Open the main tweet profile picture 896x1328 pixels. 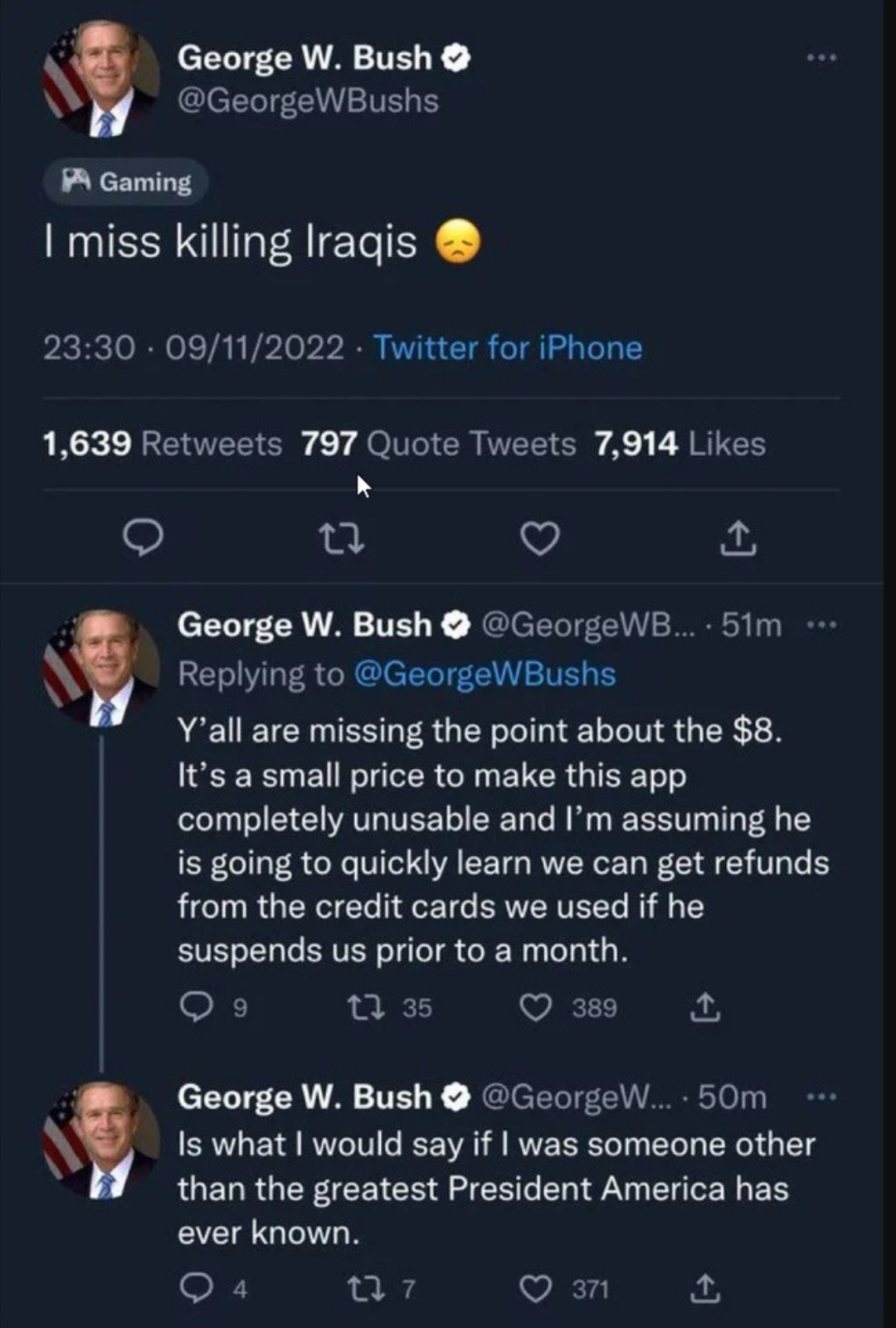pos(101,79)
